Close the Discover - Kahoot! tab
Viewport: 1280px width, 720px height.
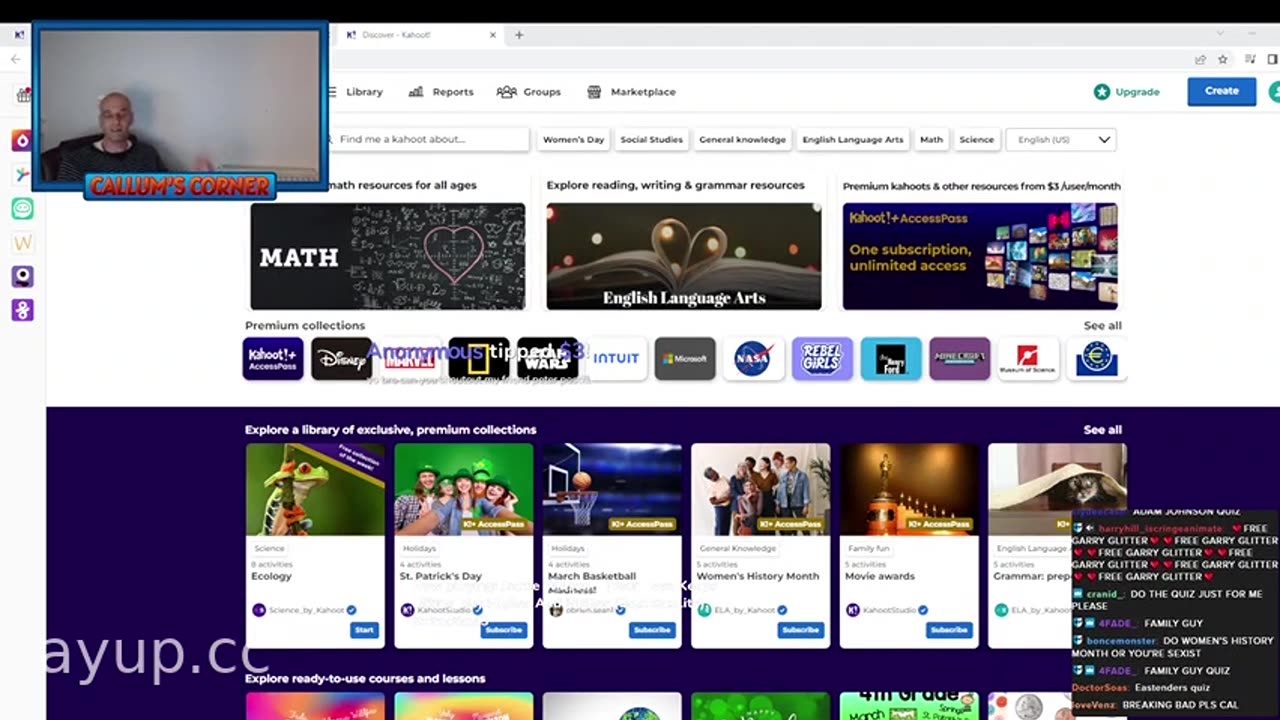pyautogui.click(x=492, y=35)
